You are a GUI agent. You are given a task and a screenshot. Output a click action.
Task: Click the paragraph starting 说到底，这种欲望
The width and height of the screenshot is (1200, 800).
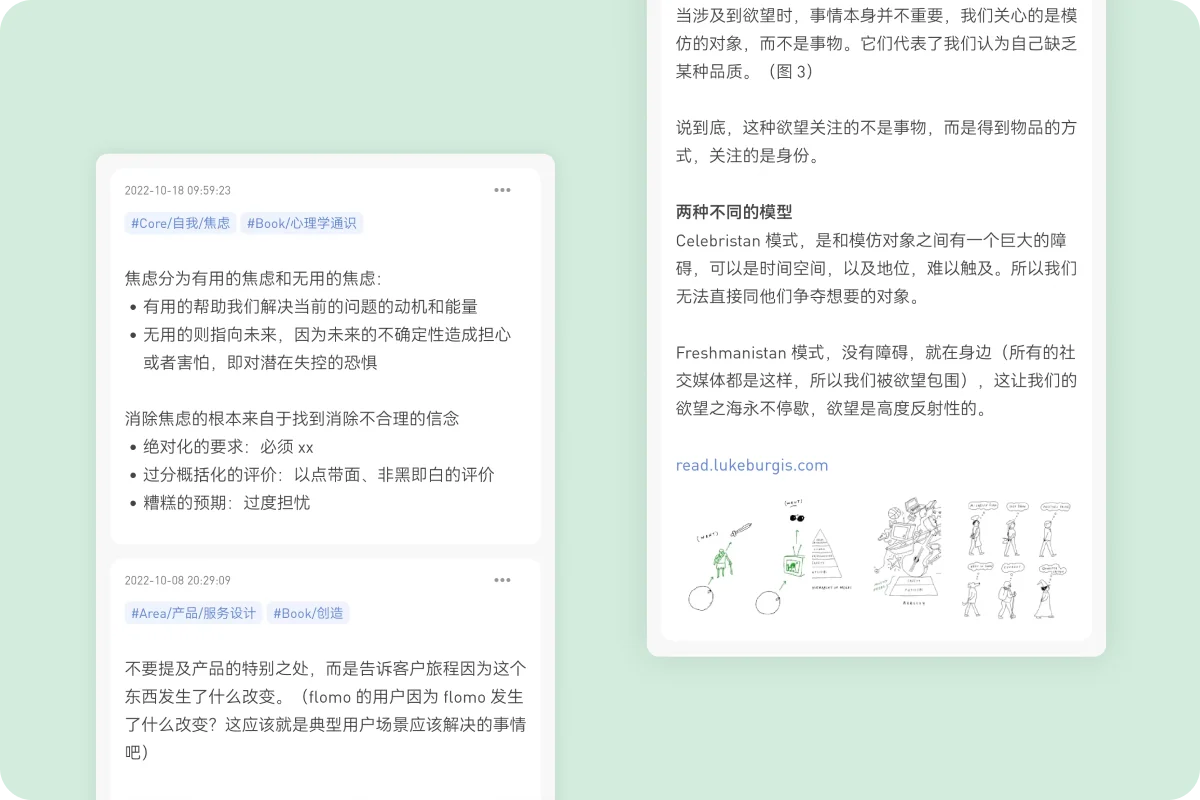877,142
